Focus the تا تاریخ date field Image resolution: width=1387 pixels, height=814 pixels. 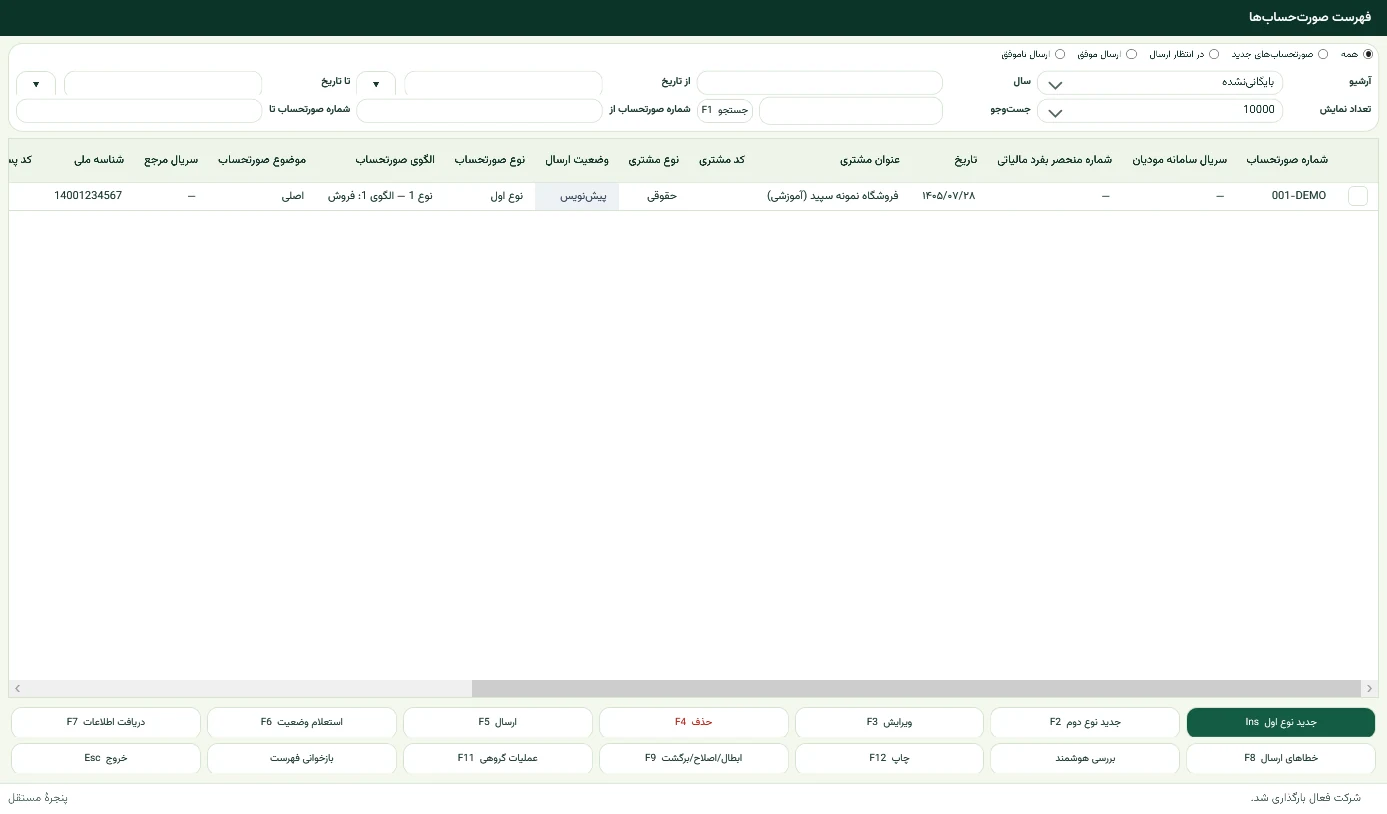point(163,84)
